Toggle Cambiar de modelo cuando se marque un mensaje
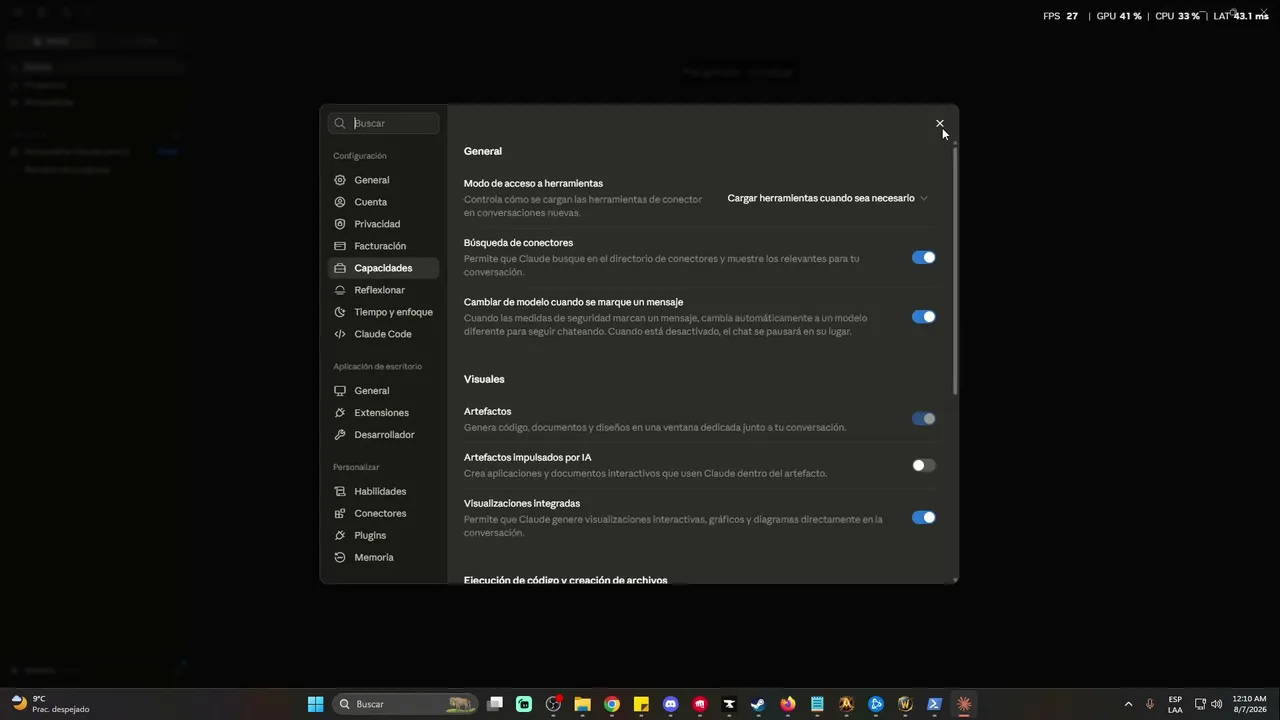 [923, 317]
